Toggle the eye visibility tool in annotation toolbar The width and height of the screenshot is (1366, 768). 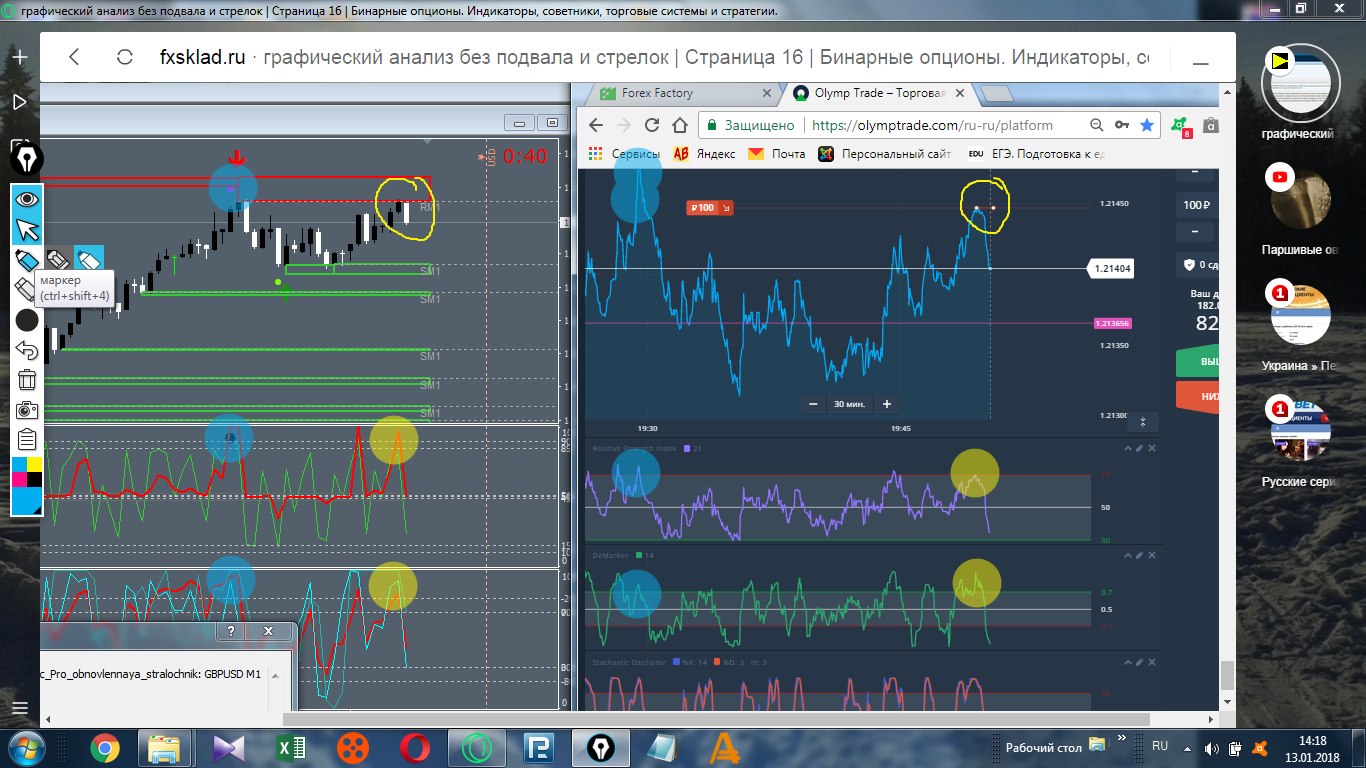coord(27,199)
